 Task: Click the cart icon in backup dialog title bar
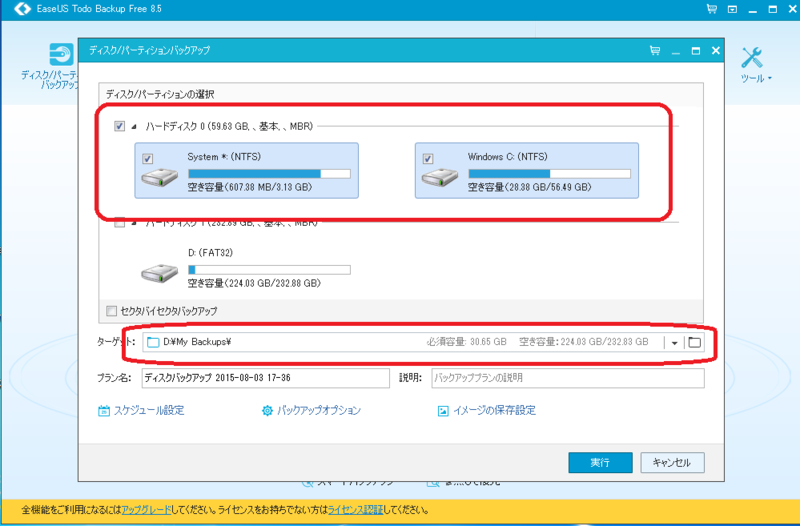tap(655, 51)
